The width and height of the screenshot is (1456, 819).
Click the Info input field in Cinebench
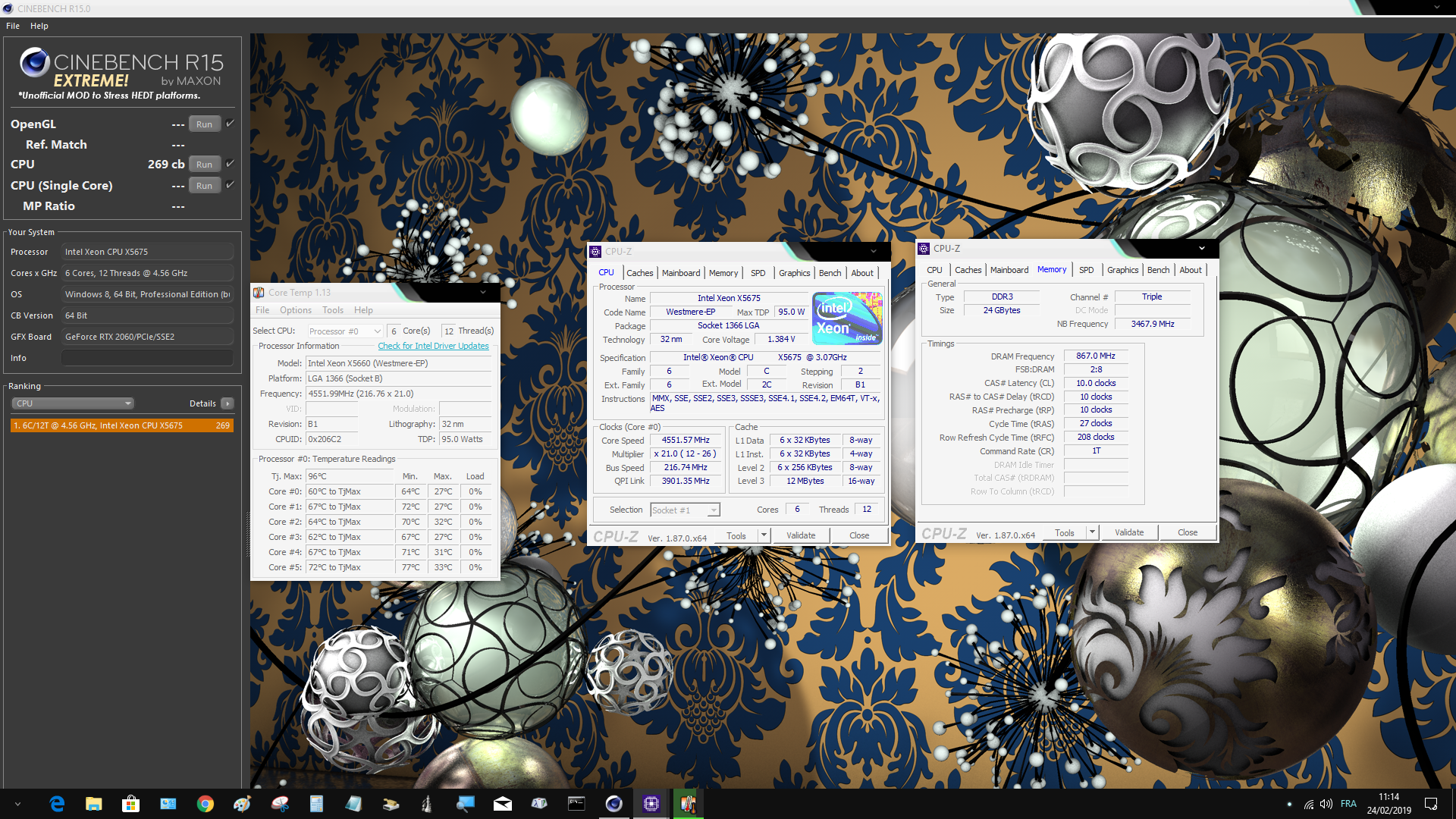(x=147, y=357)
